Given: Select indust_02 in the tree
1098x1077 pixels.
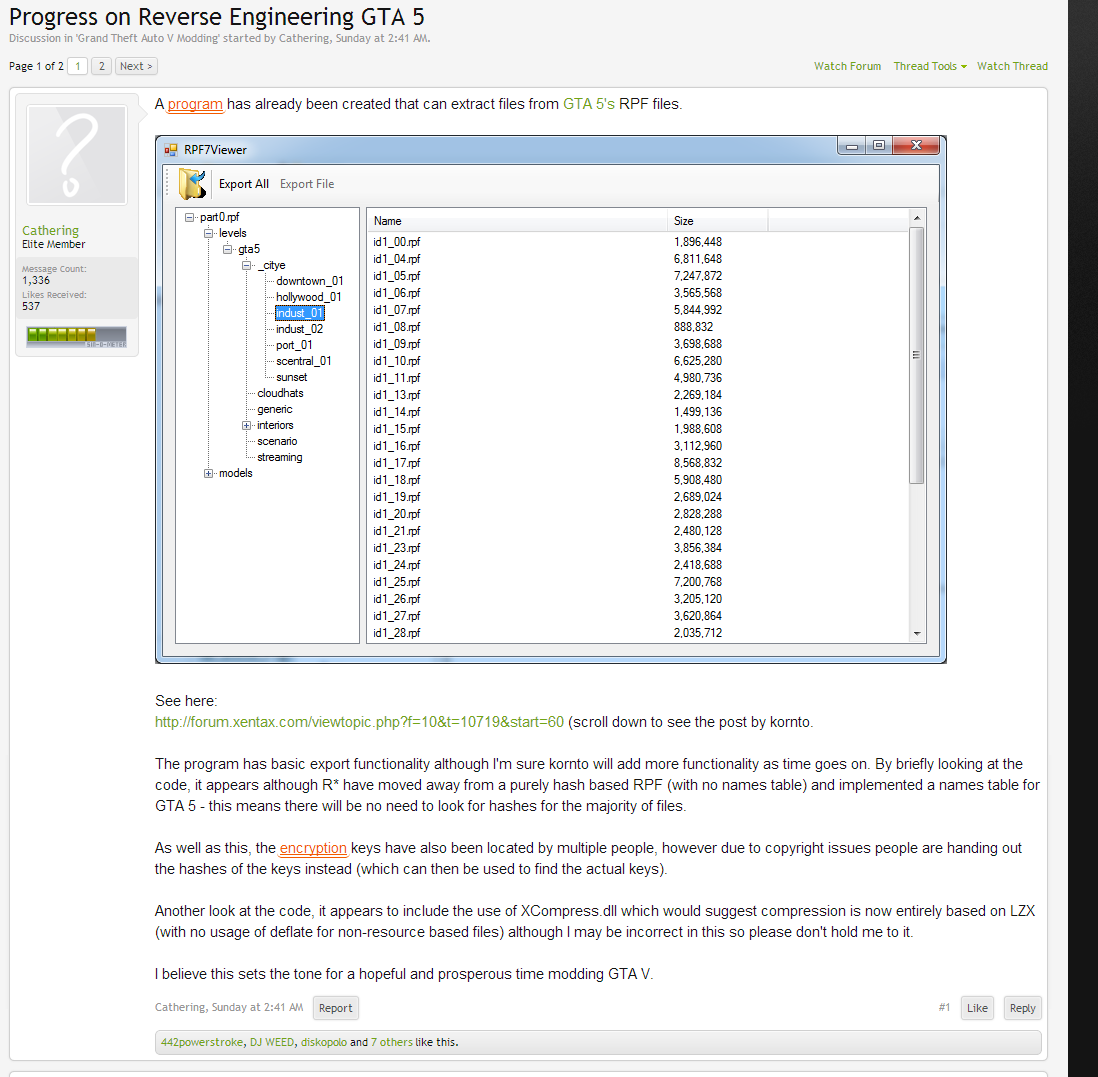Looking at the screenshot, I should [x=300, y=329].
